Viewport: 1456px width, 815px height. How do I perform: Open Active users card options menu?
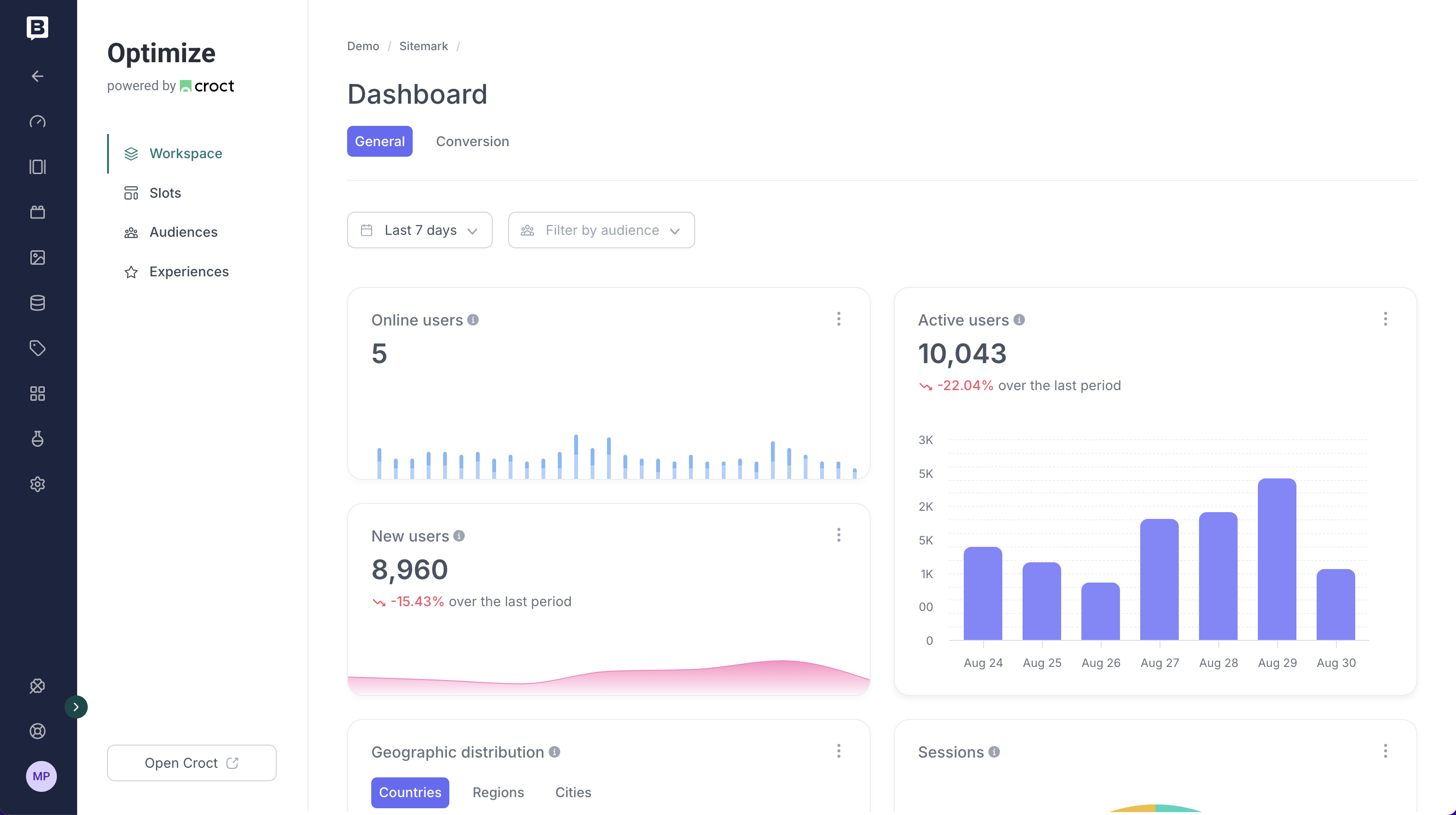(1385, 319)
